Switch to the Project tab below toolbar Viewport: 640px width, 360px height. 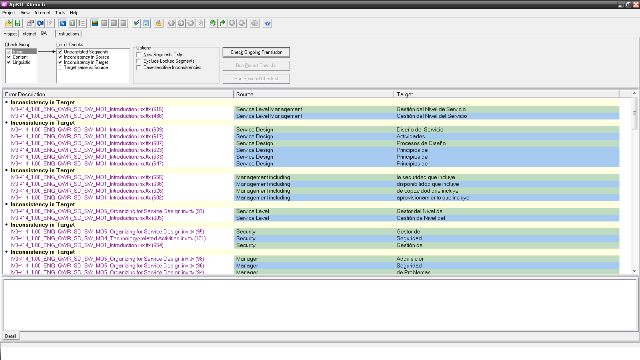[x=10, y=34]
